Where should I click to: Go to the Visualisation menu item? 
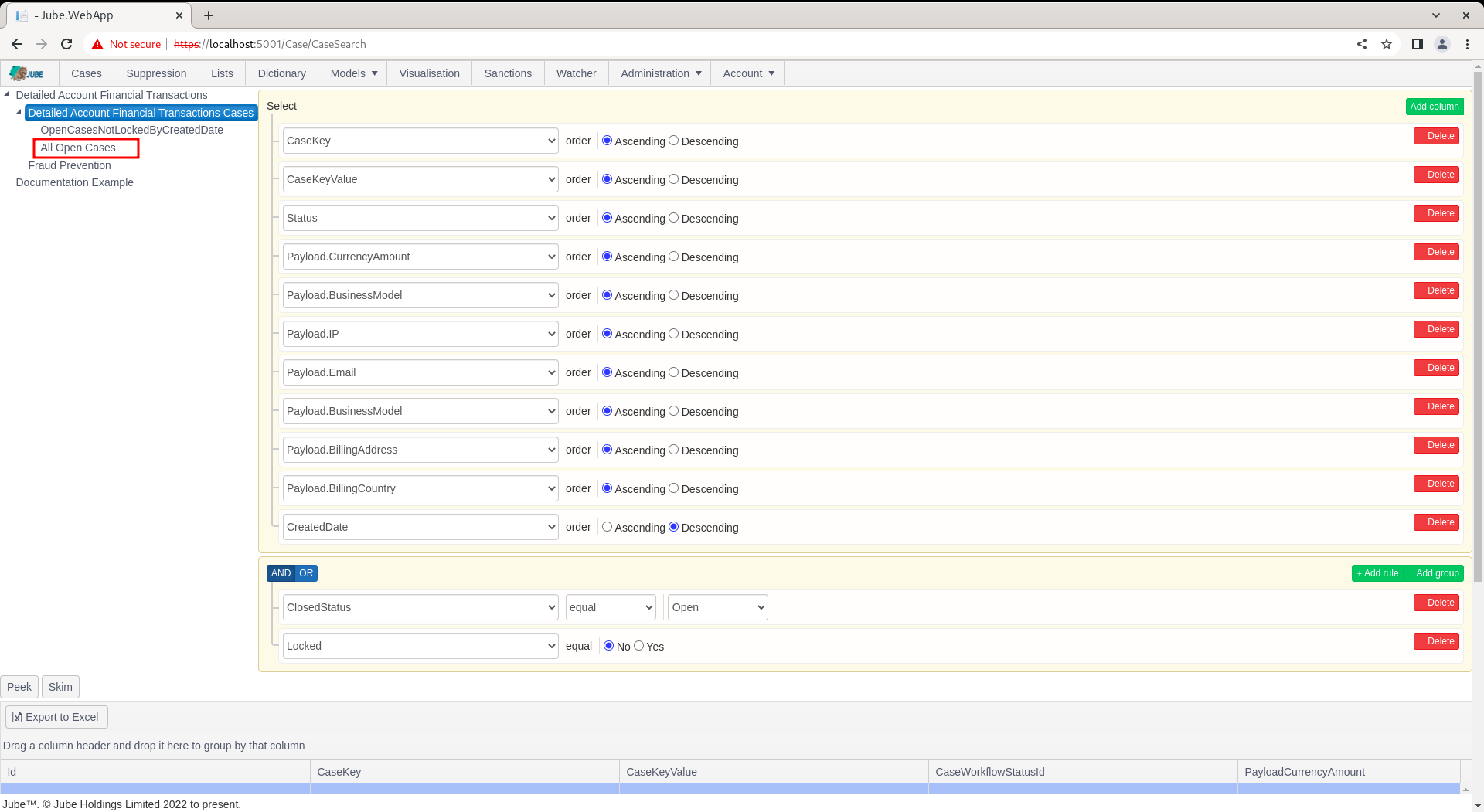[430, 73]
